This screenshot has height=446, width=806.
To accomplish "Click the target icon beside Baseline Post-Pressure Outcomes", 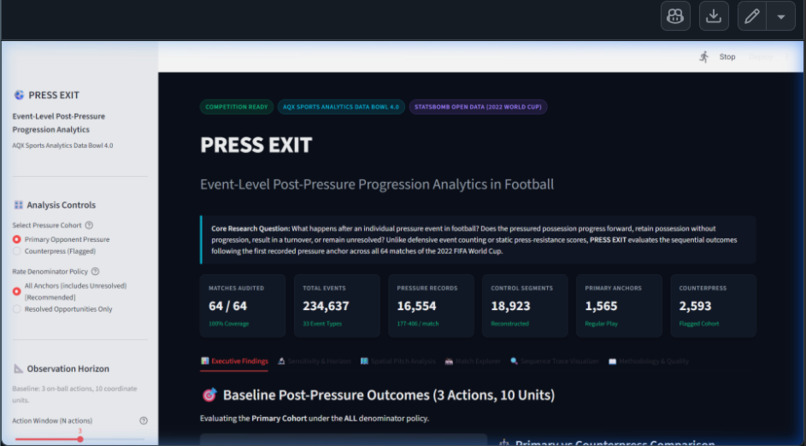I will click(209, 395).
